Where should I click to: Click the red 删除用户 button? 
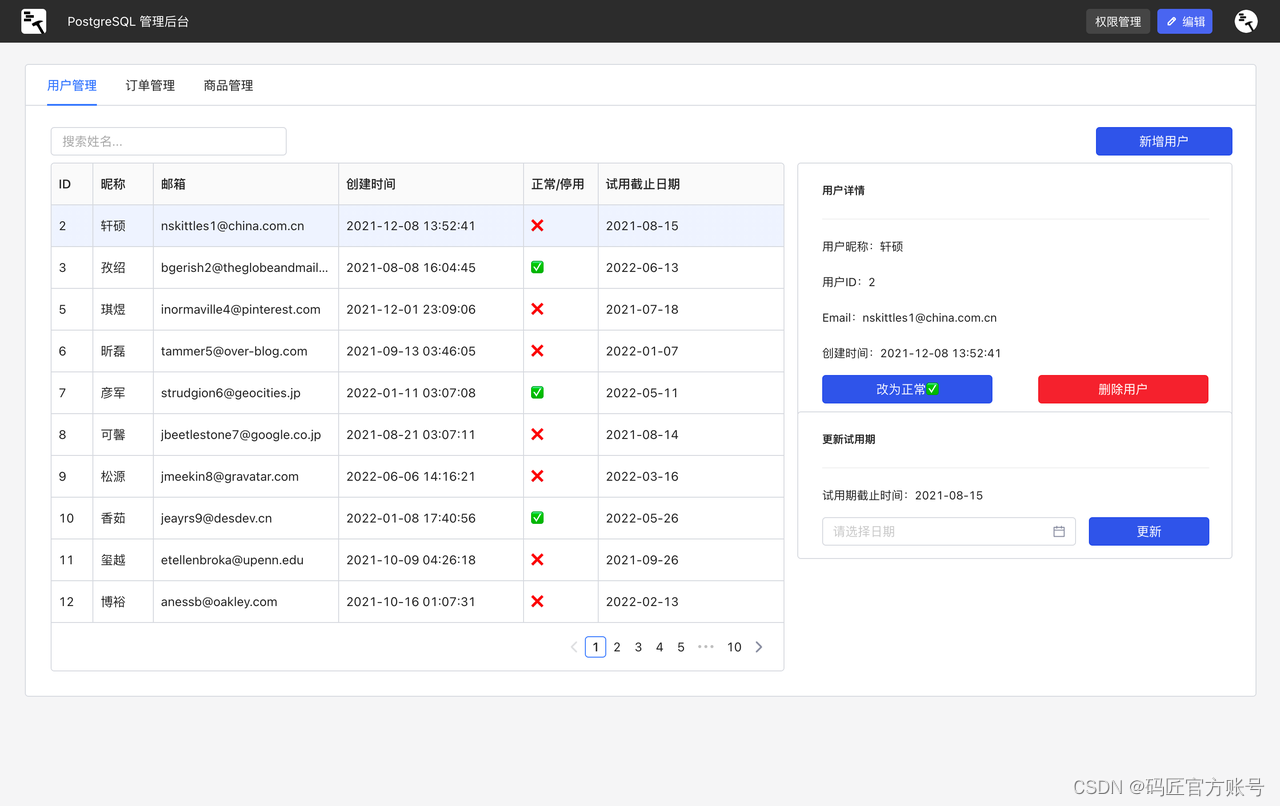pyautogui.click(x=1123, y=389)
